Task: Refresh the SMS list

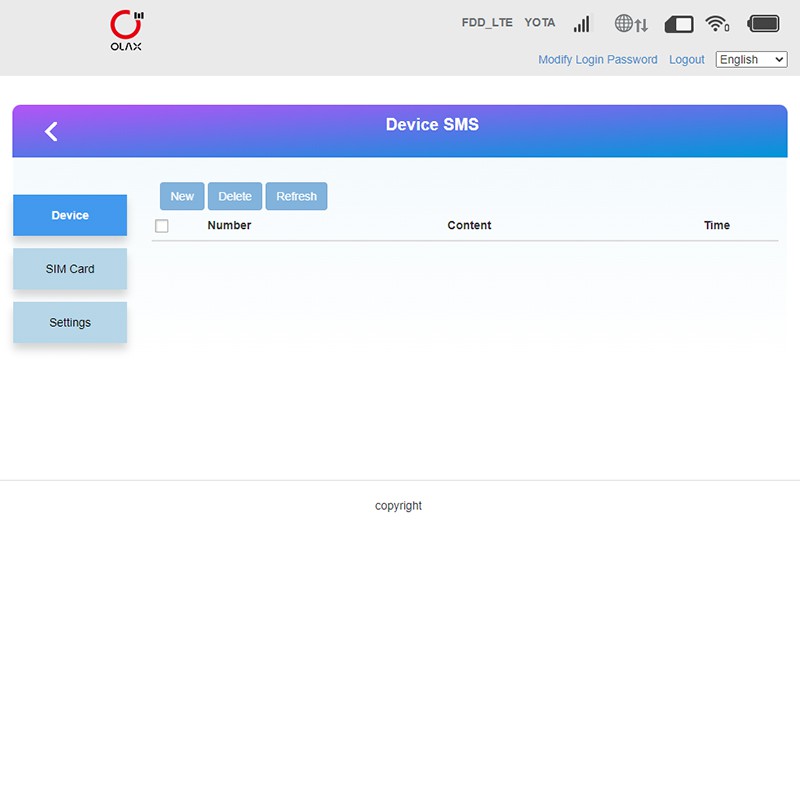Action: pos(296,196)
